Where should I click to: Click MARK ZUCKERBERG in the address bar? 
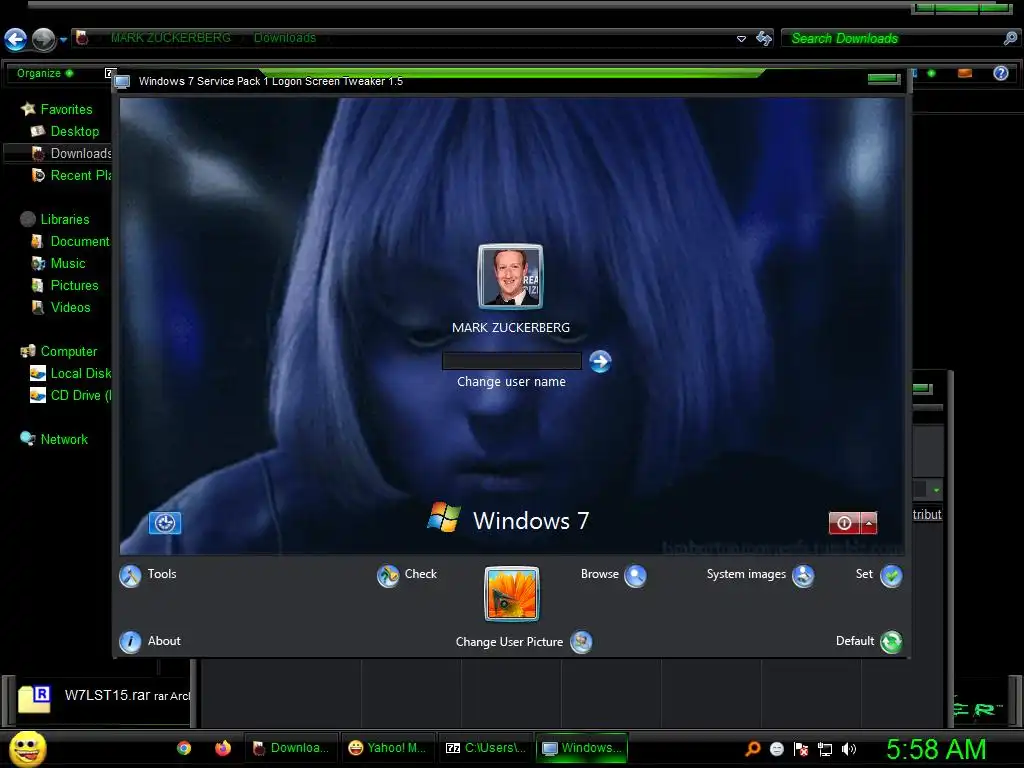click(x=170, y=38)
